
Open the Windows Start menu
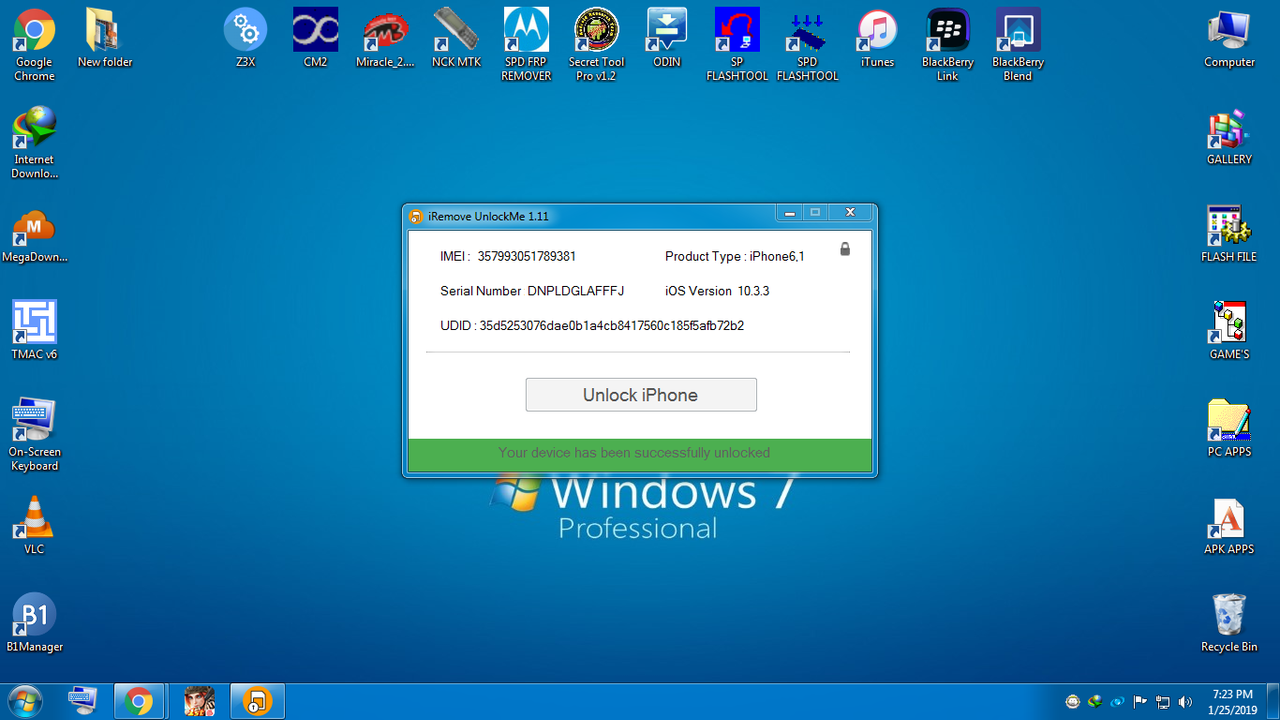click(x=24, y=701)
